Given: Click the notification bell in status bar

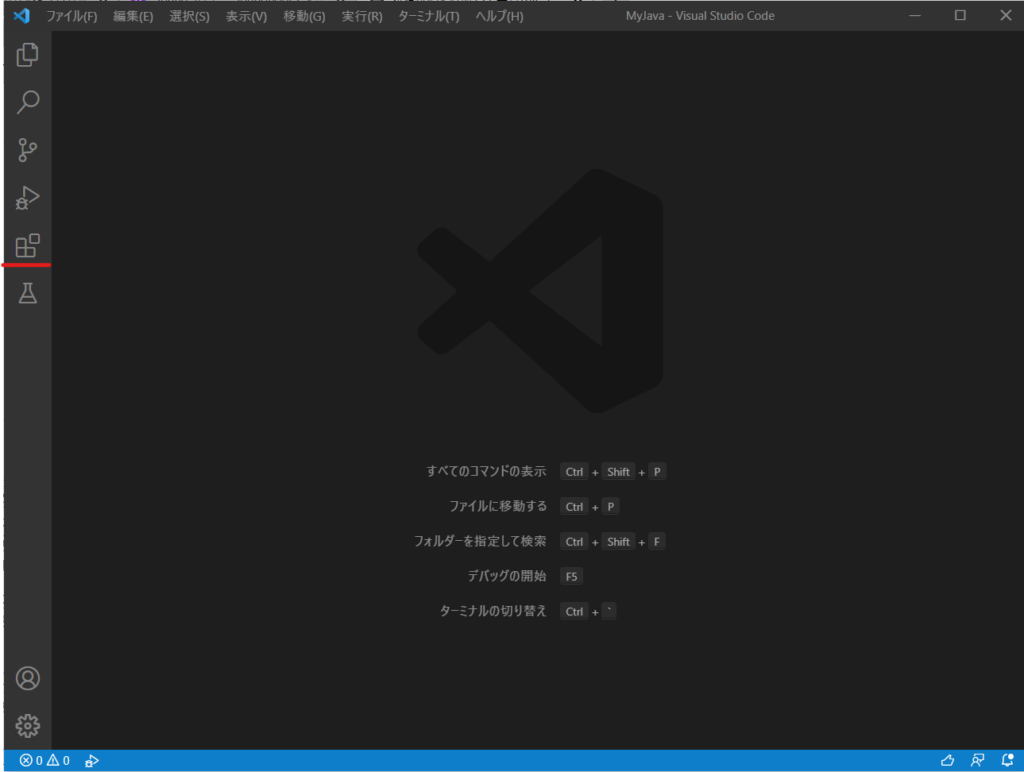Looking at the screenshot, I should click(x=1007, y=761).
